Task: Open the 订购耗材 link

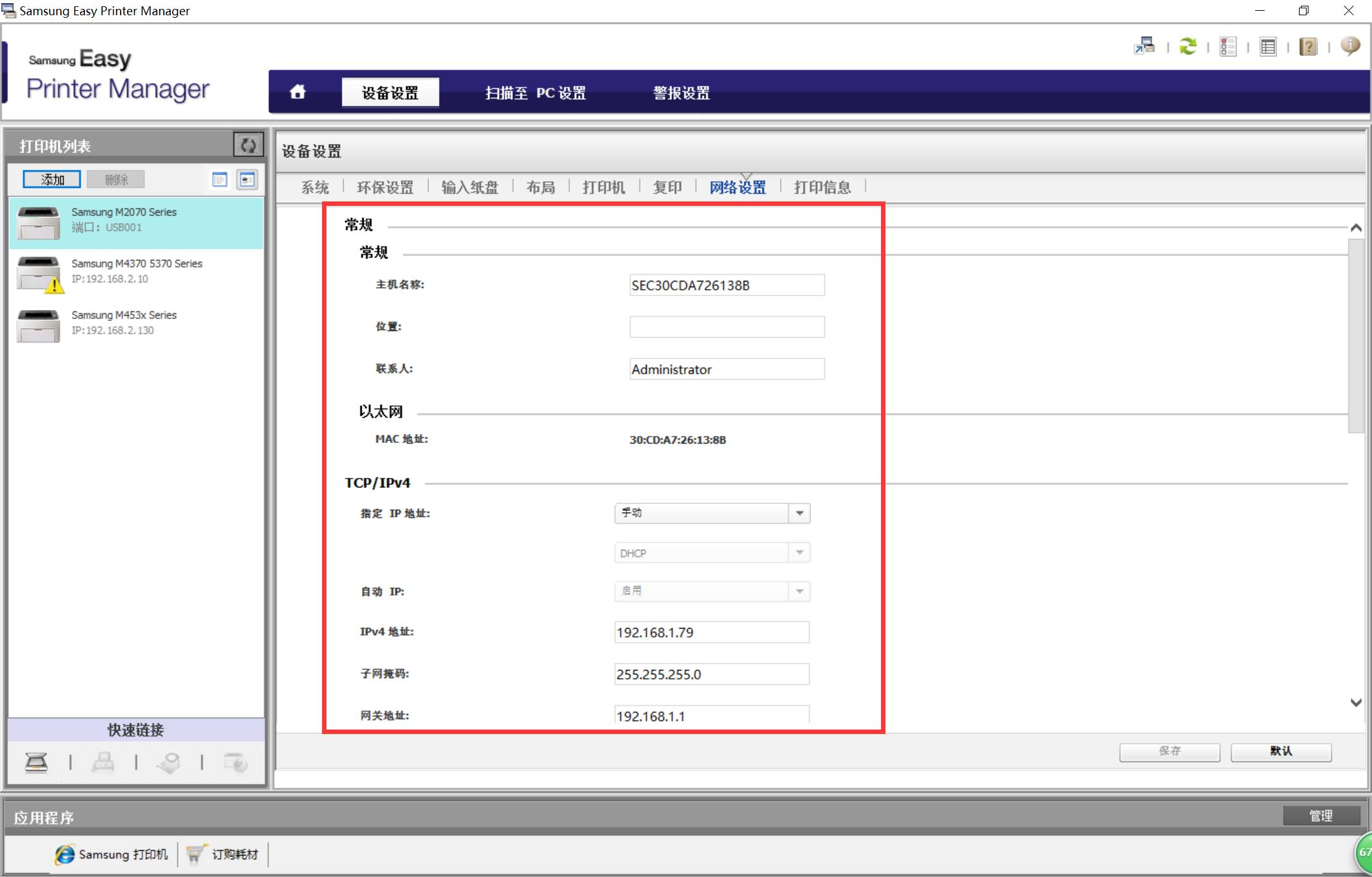Action: coord(235,855)
